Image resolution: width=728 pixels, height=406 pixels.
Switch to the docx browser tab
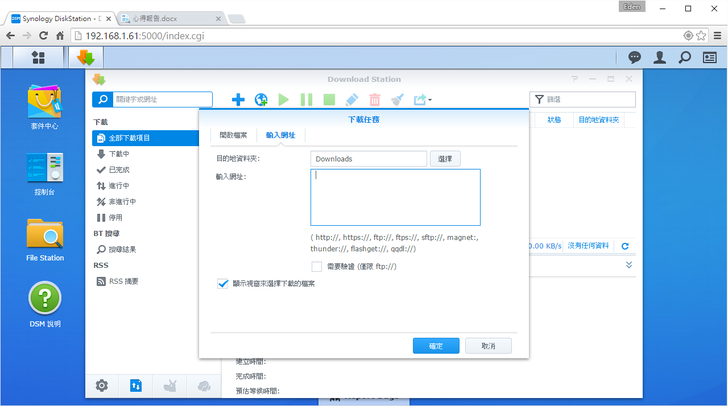click(x=170, y=19)
